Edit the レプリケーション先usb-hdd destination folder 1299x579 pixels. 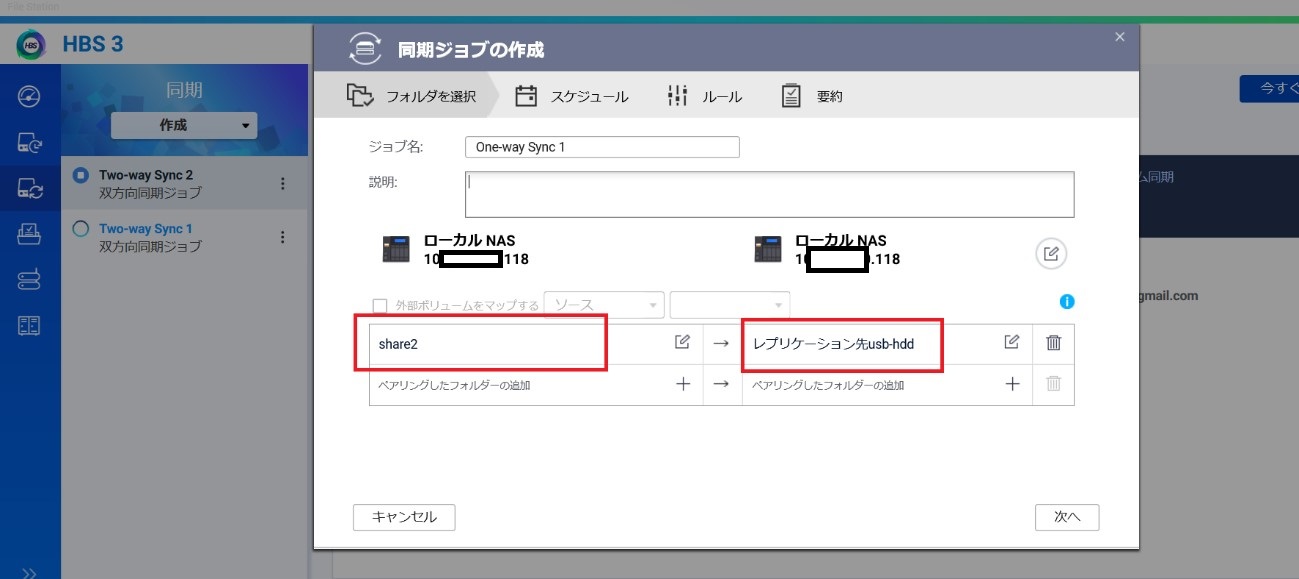pos(1011,343)
